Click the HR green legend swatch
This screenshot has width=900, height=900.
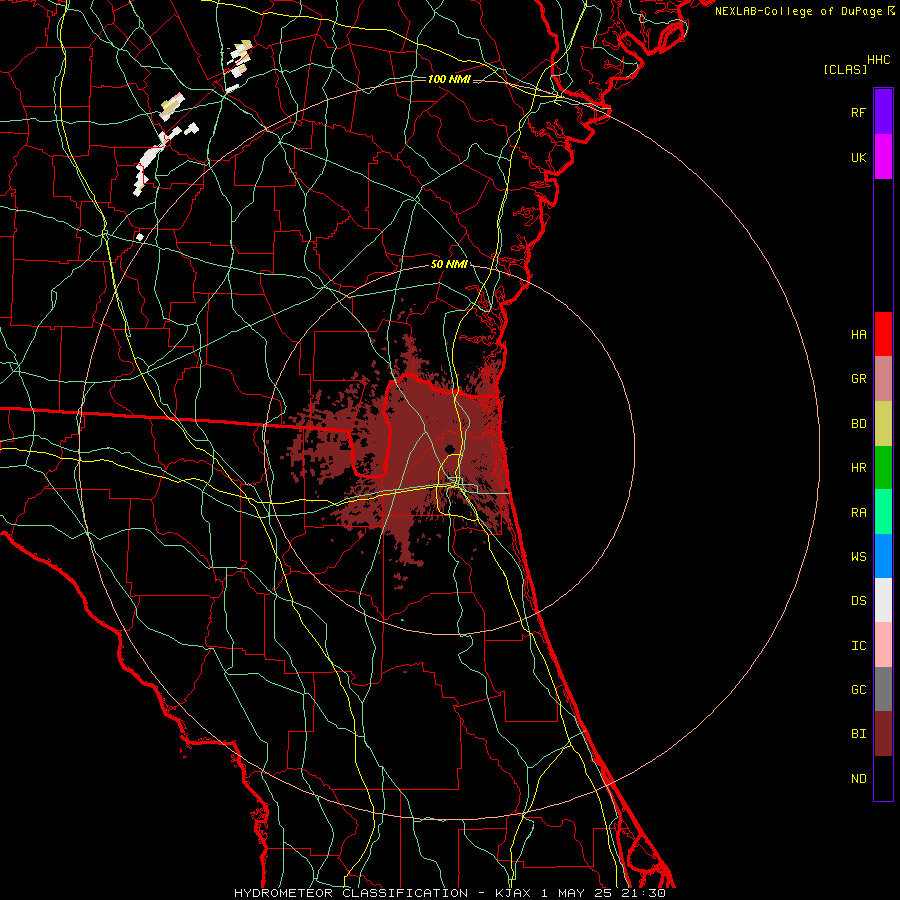click(x=883, y=468)
